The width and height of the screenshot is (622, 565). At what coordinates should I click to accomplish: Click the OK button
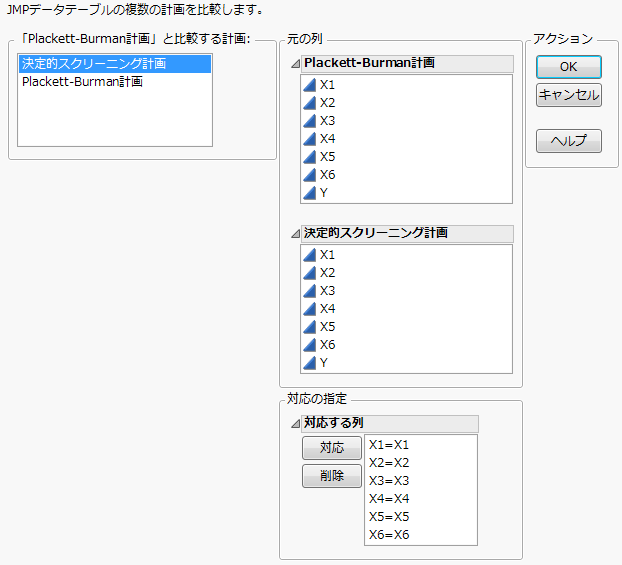click(x=568, y=67)
